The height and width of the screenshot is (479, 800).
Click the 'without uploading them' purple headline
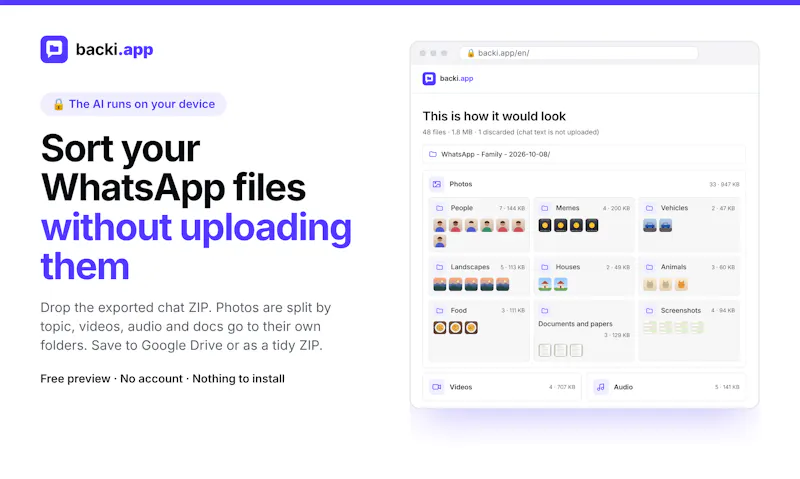point(196,247)
